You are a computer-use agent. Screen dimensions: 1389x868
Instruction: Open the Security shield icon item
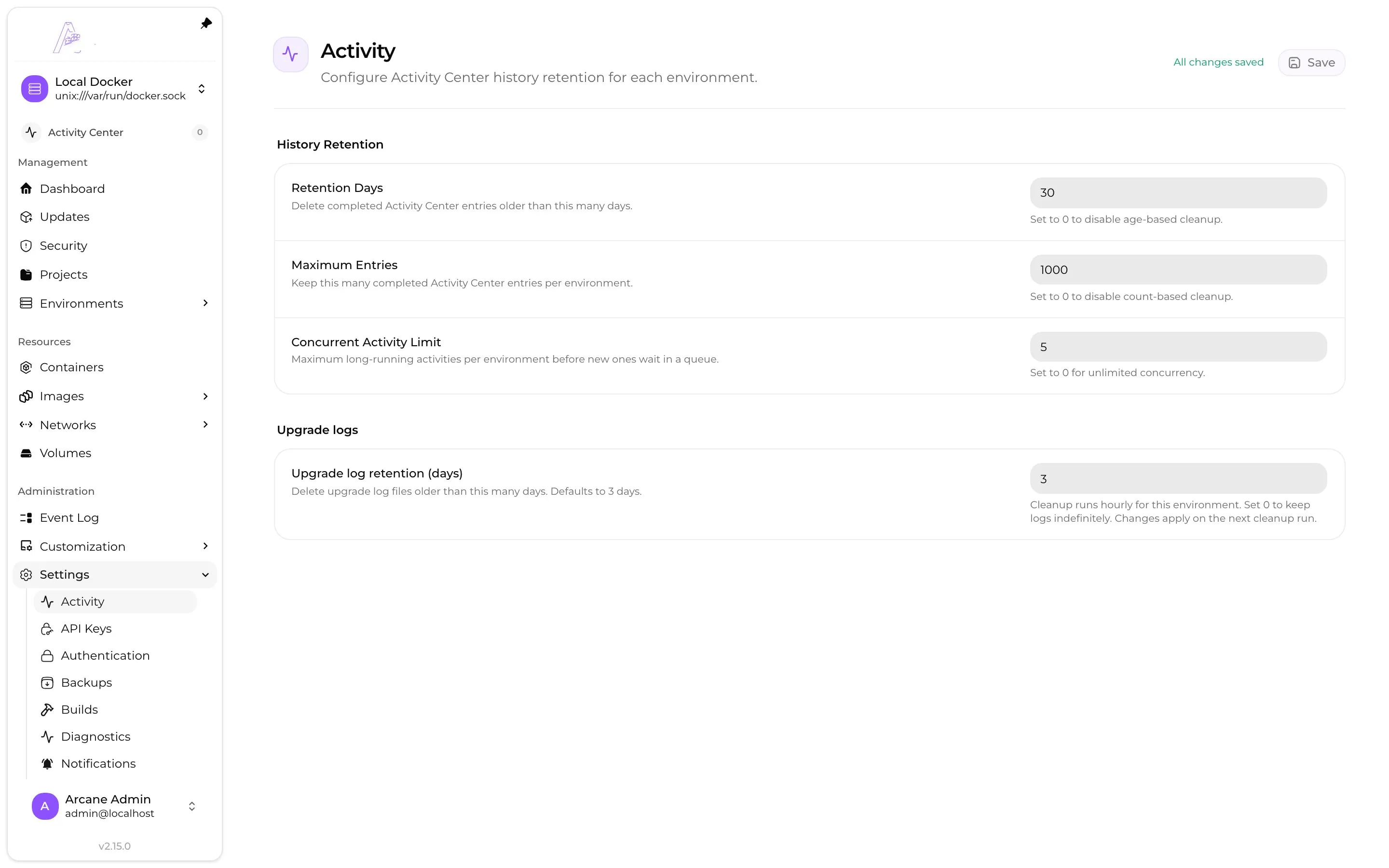tap(26, 246)
